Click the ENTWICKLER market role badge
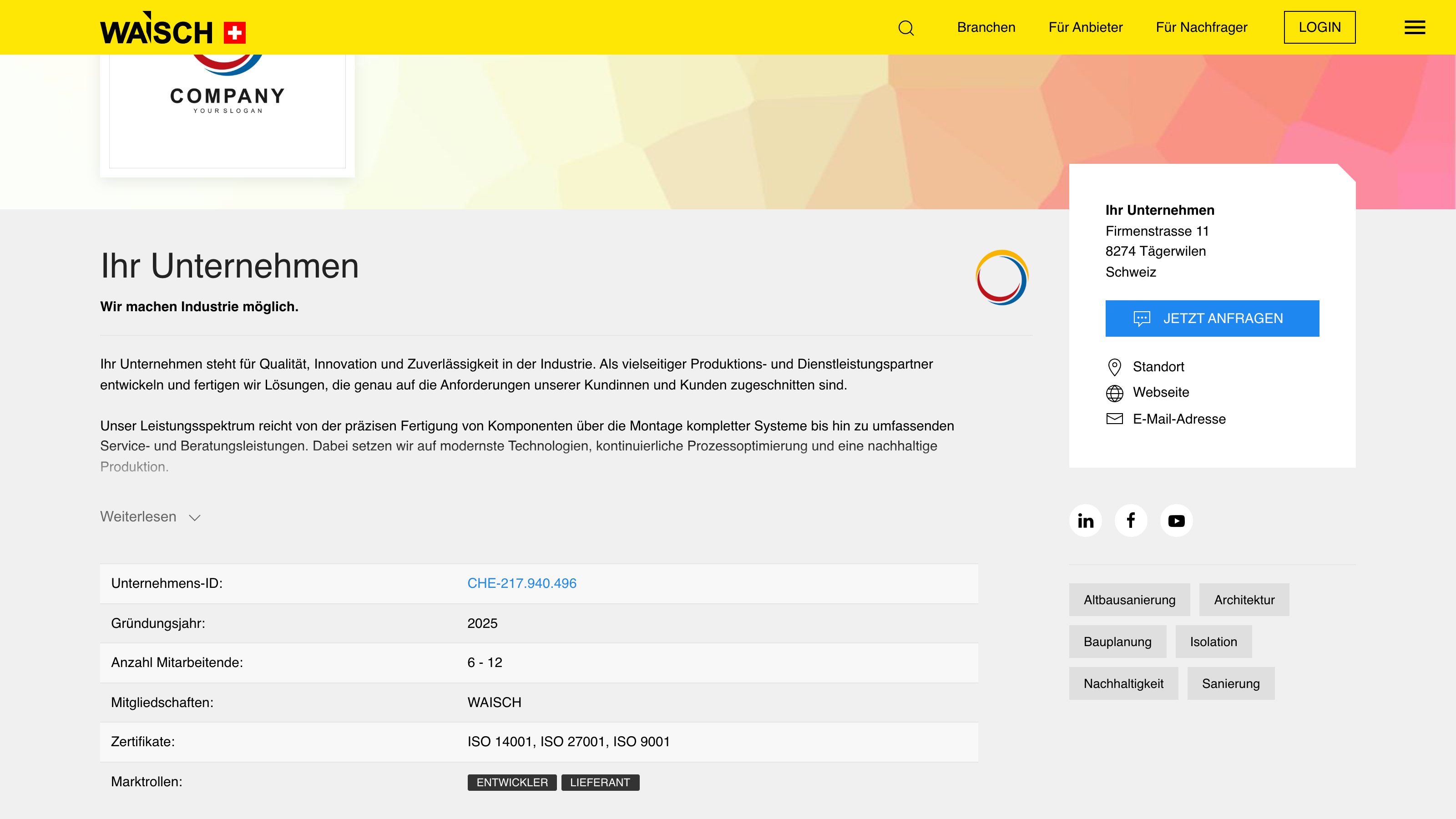 point(511,782)
